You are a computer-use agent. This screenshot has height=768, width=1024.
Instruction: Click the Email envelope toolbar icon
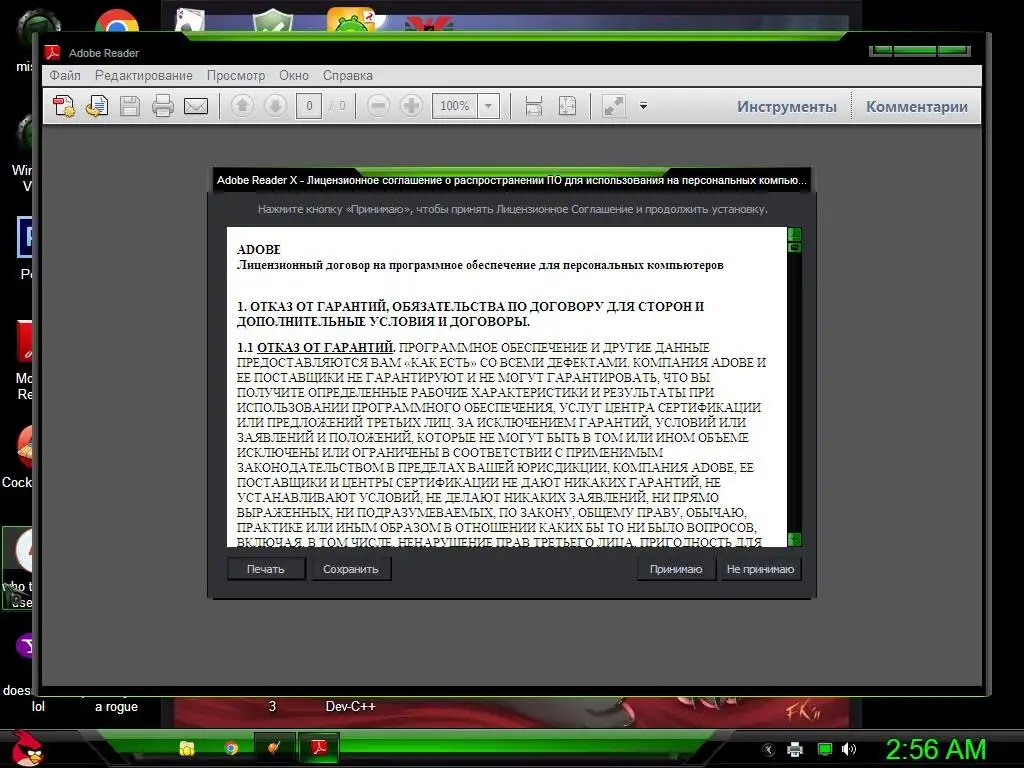click(196, 106)
